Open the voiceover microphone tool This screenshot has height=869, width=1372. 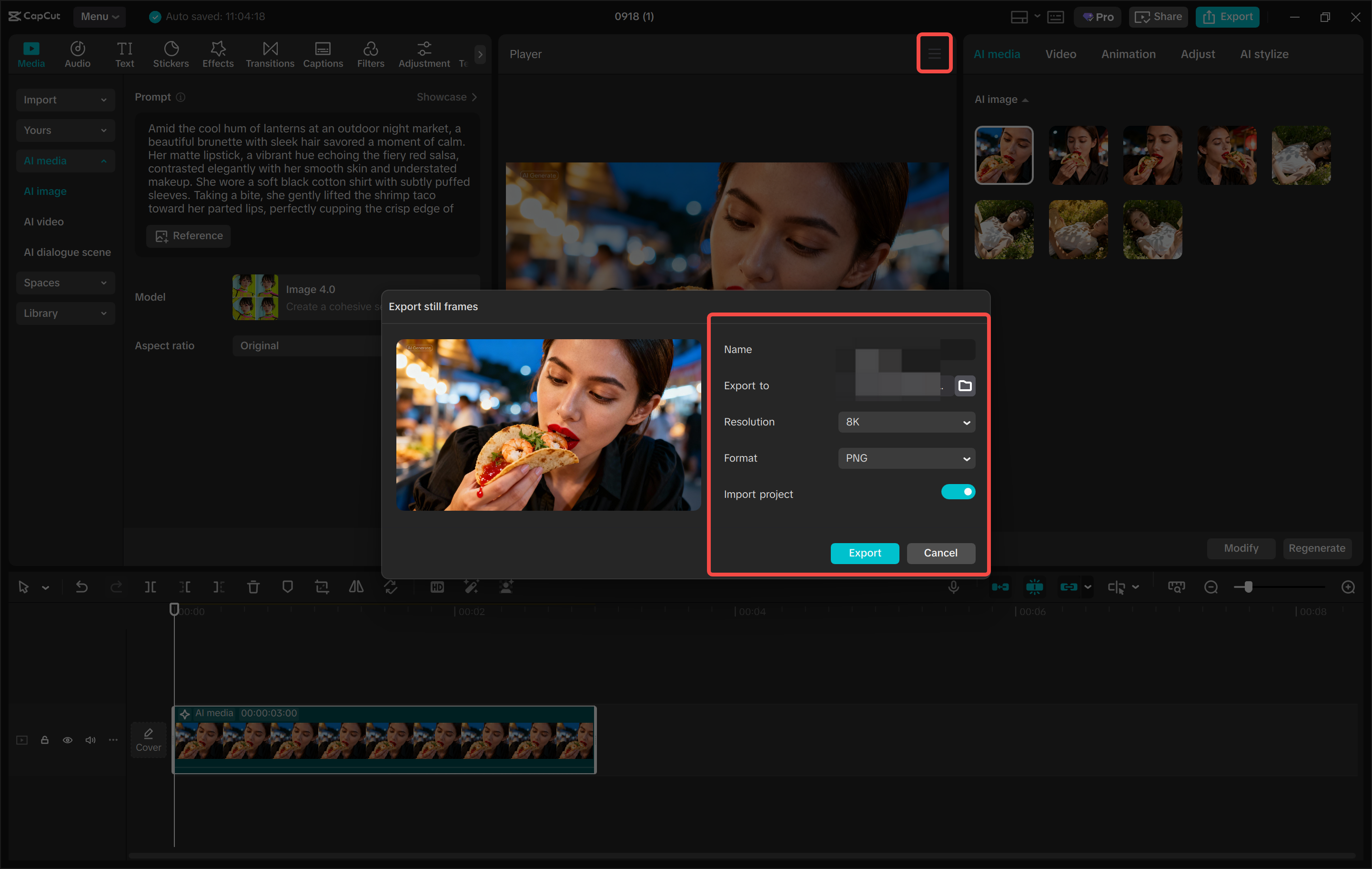954,587
